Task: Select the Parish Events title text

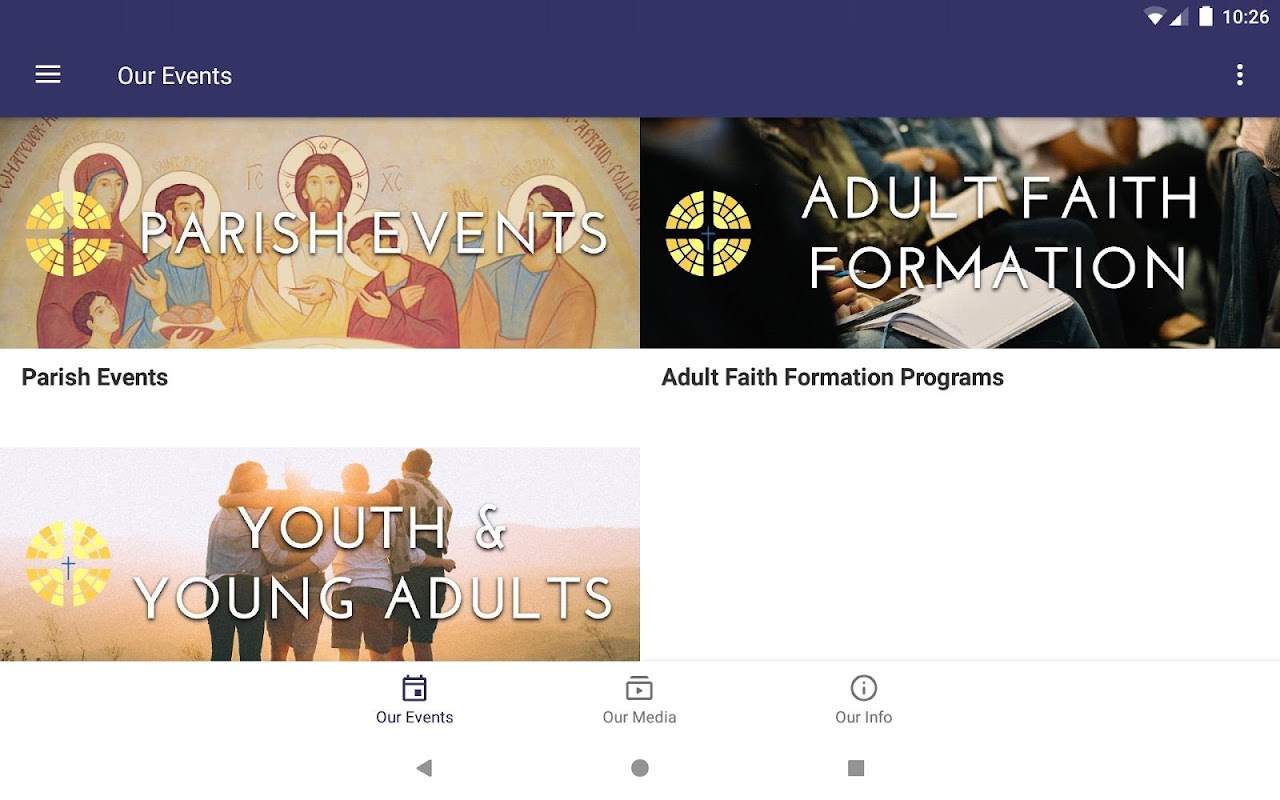Action: click(95, 377)
